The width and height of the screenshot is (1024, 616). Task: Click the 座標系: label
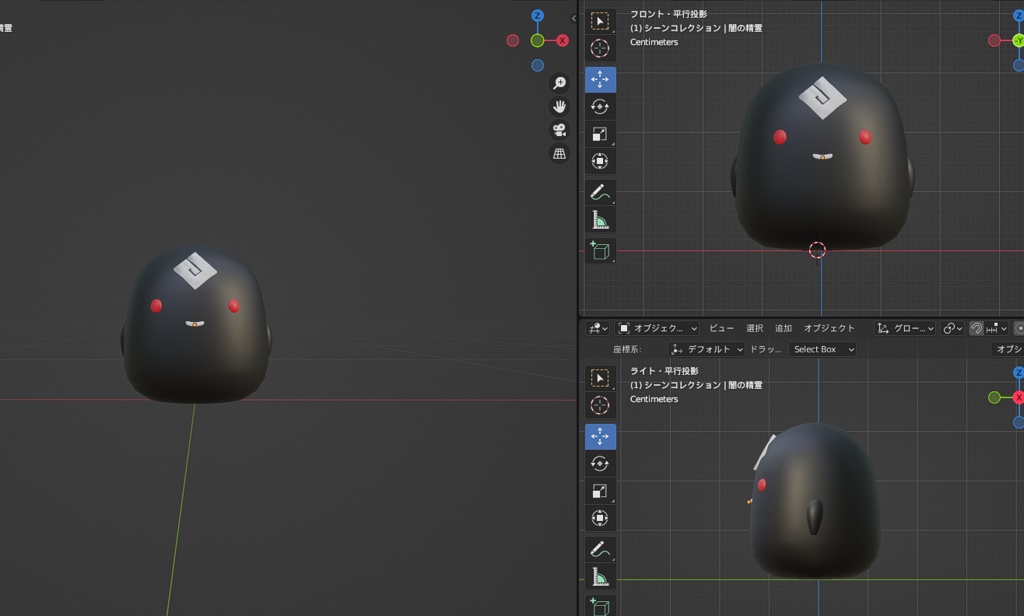(627, 349)
